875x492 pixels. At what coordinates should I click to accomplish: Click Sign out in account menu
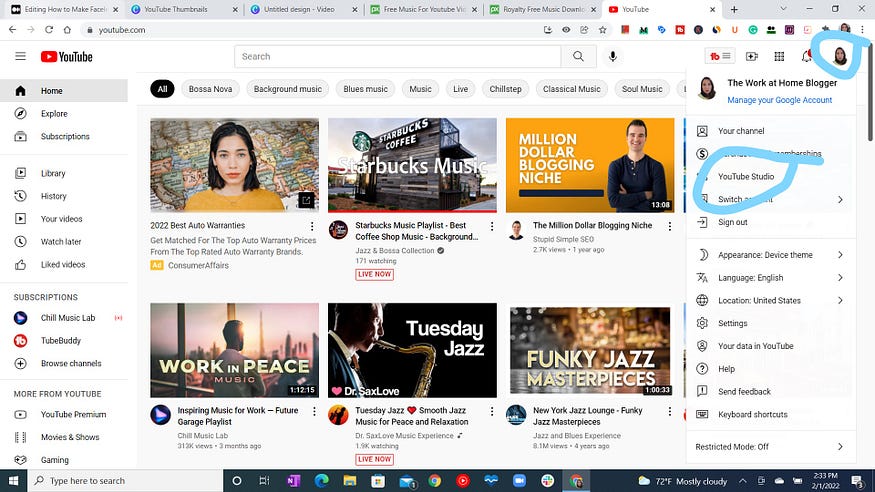(771, 222)
